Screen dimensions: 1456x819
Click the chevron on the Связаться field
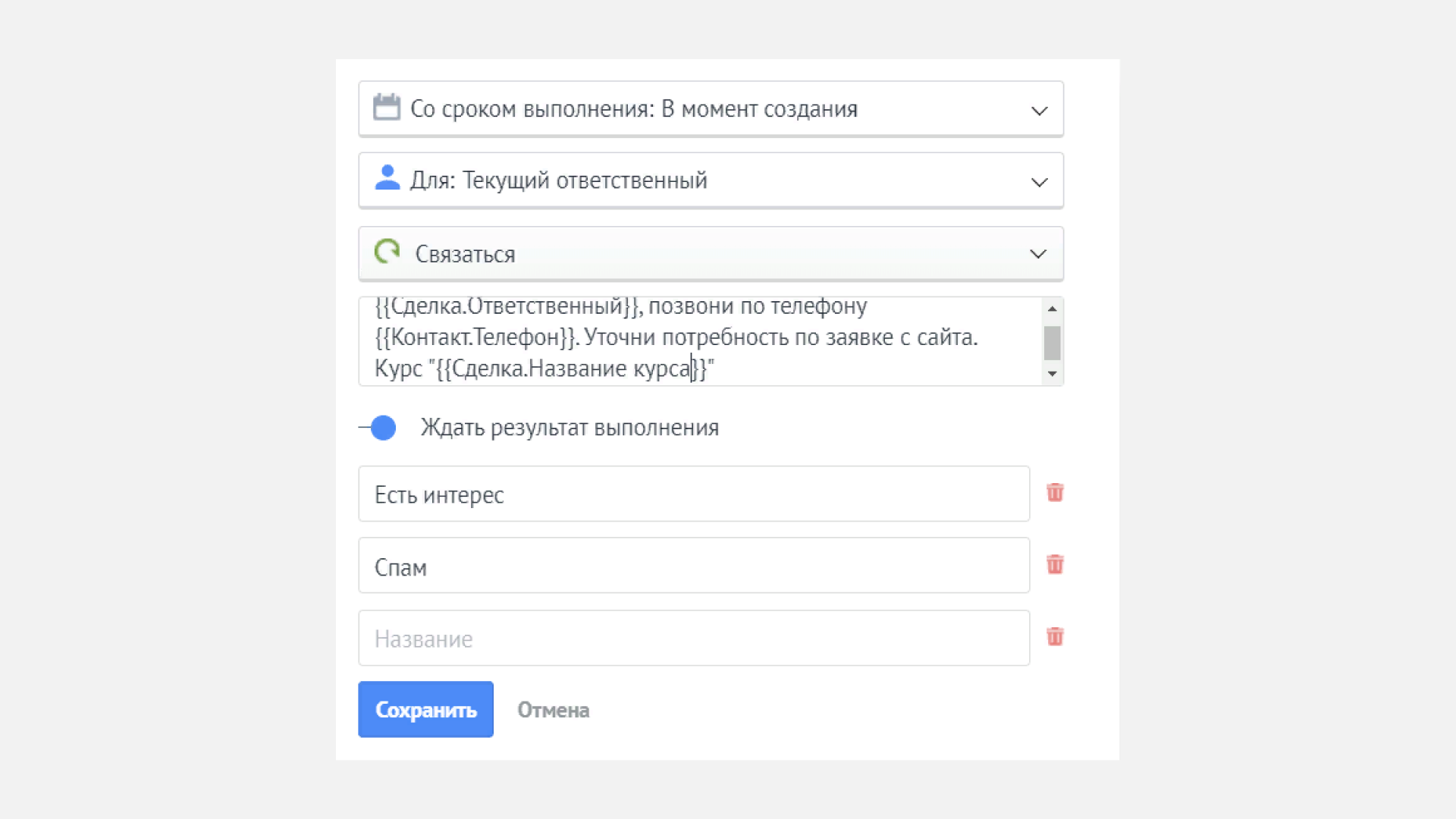(1037, 254)
